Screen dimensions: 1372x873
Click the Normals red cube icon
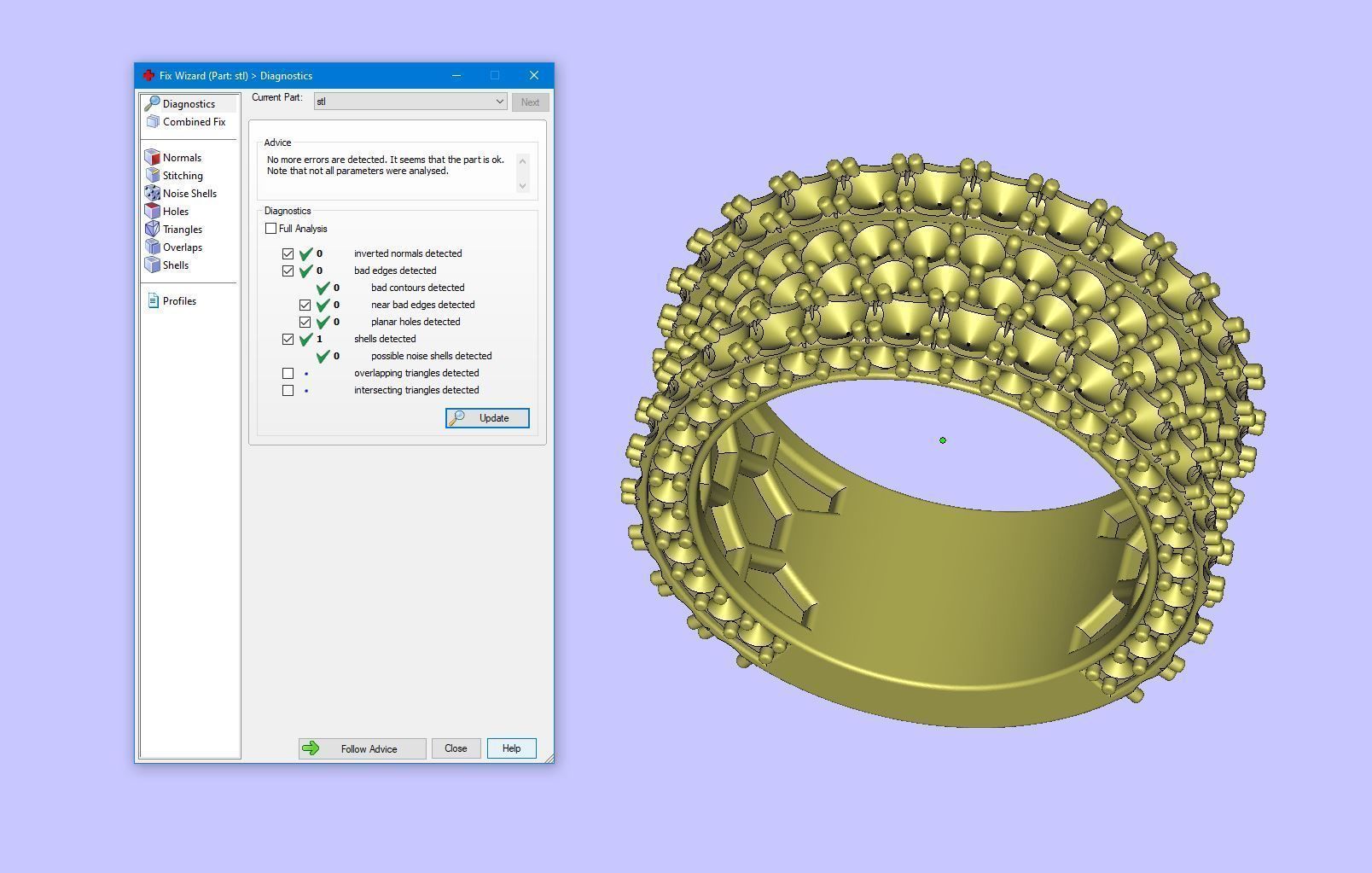(153, 158)
